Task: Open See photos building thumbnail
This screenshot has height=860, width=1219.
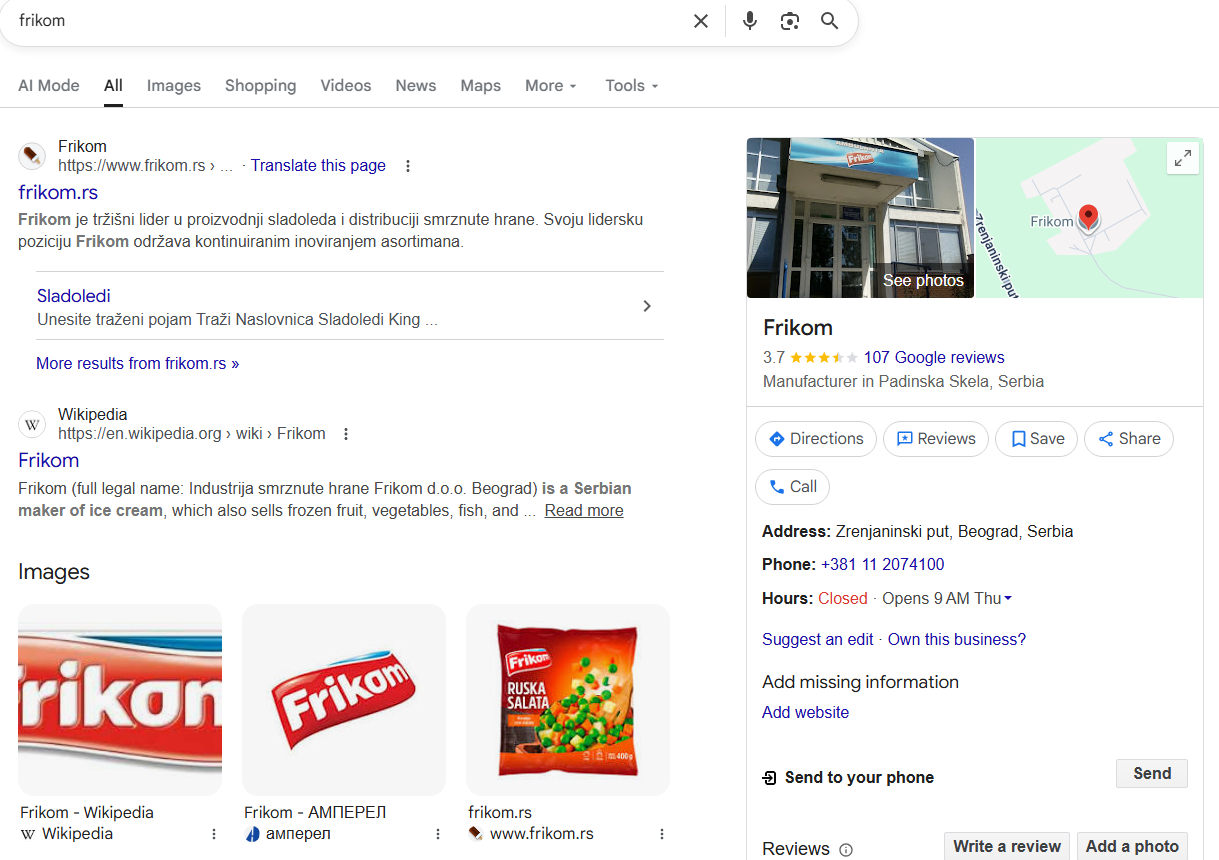Action: click(x=860, y=218)
